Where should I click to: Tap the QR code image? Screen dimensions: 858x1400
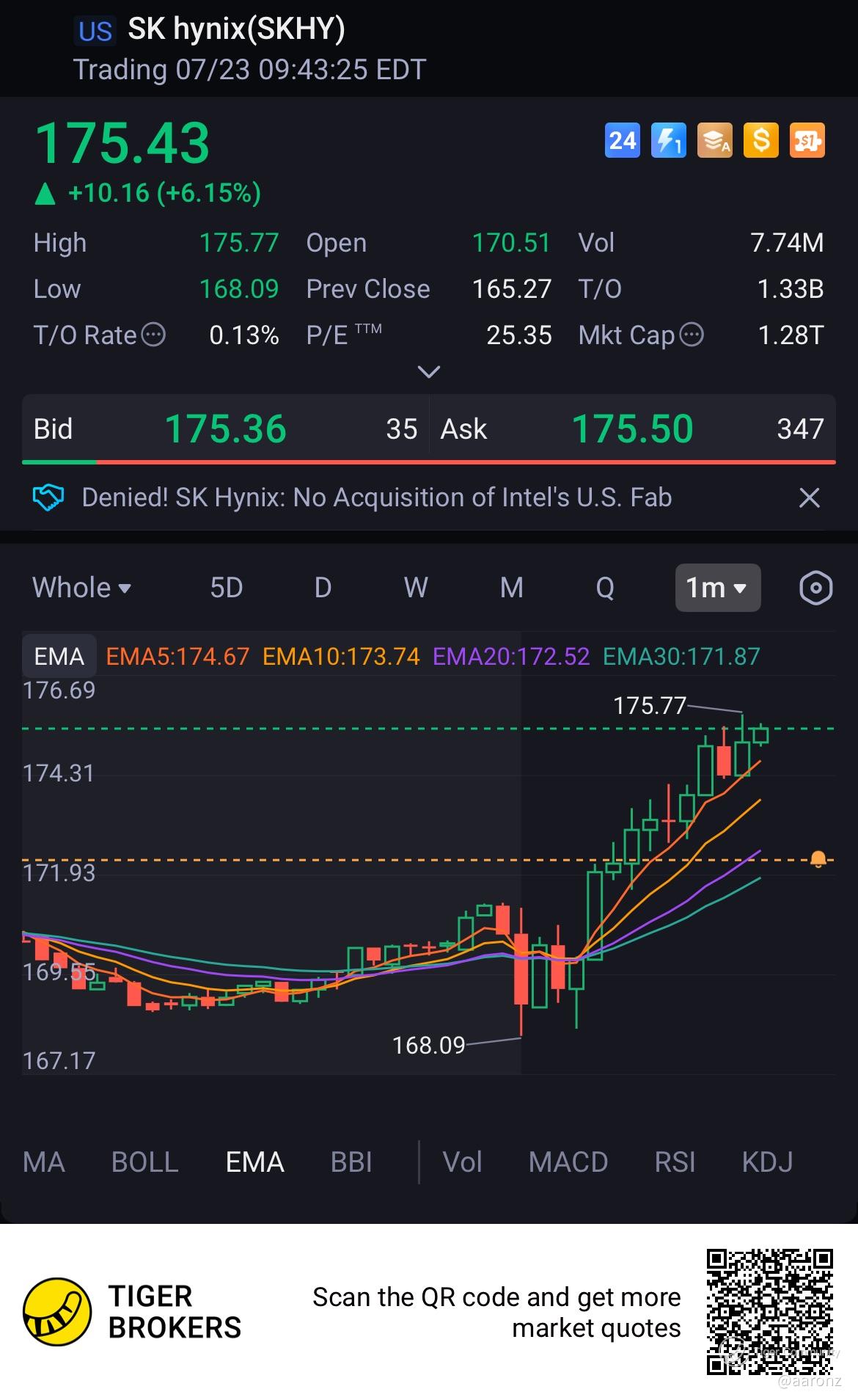(x=770, y=1312)
